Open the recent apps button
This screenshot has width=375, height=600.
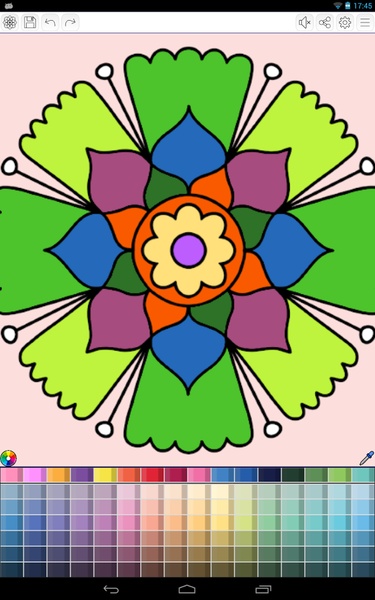[x=263, y=589]
